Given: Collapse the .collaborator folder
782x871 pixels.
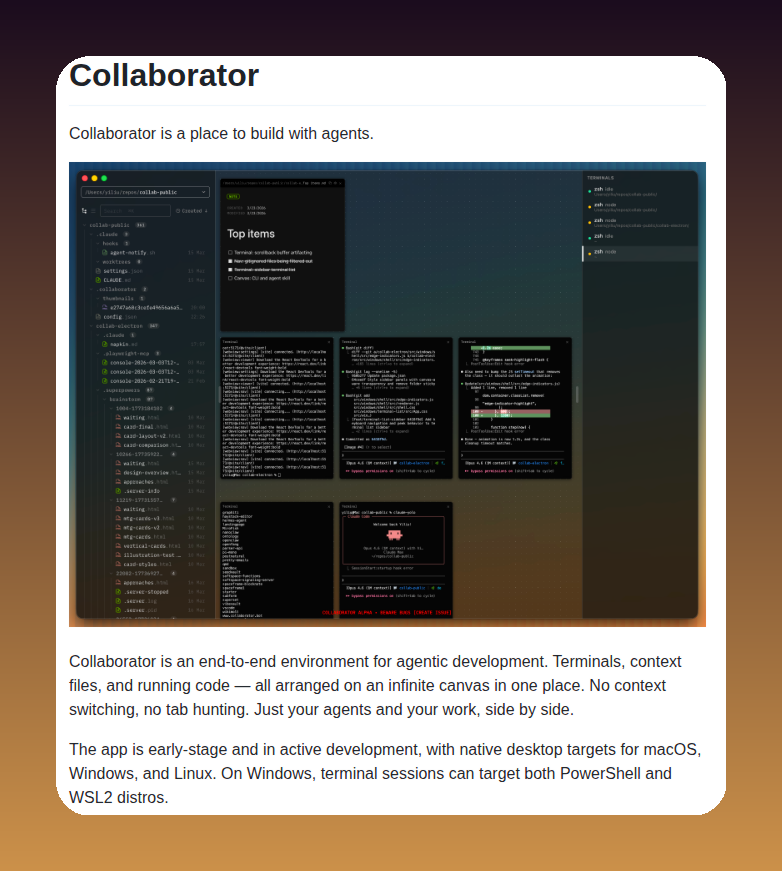Looking at the screenshot, I should 92,289.
